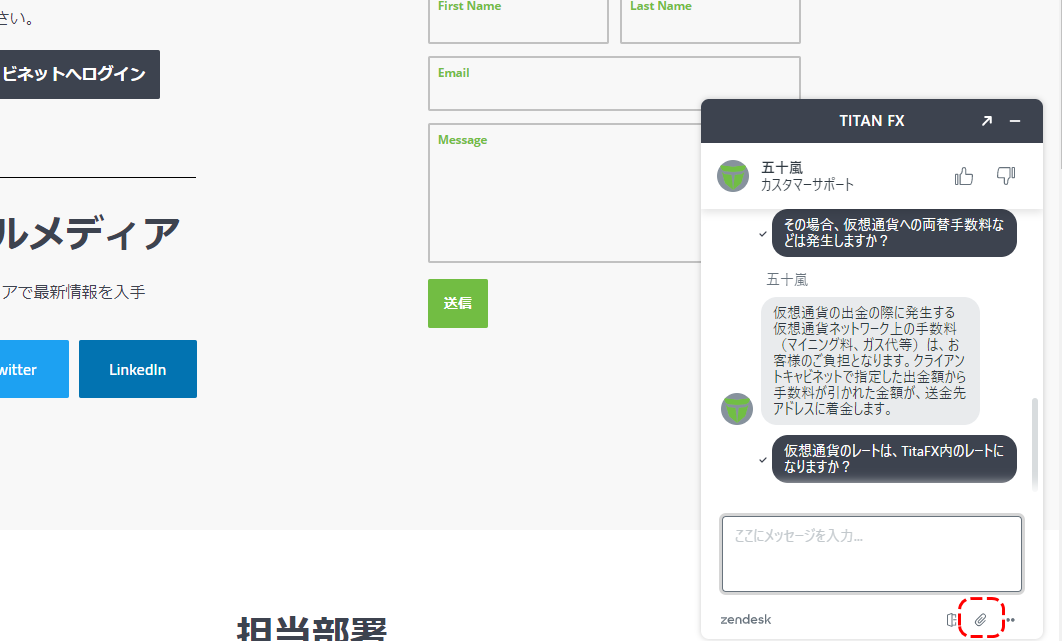Viewport: 1062px width, 641px height.
Task: Open the zendesk link in chat footer
Action: coord(746,619)
